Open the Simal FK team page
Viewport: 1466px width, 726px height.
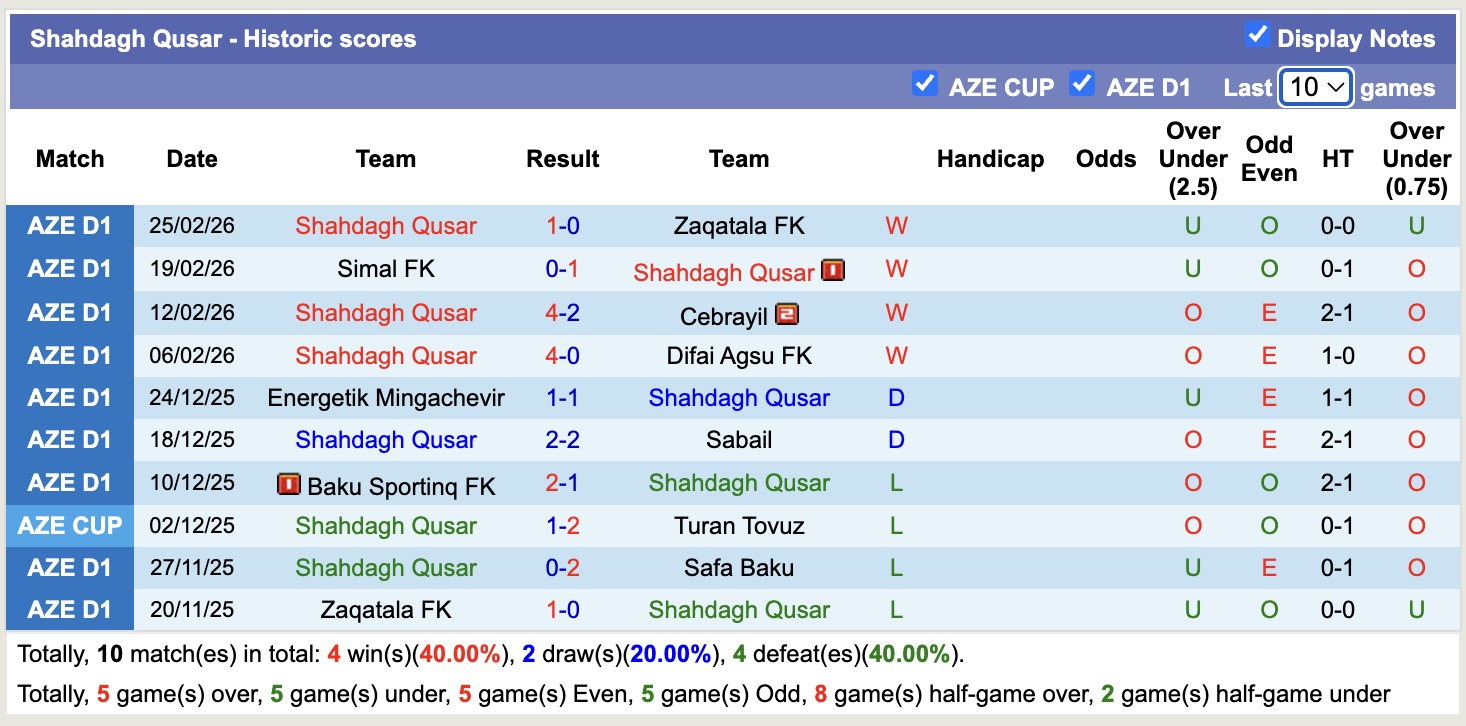point(386,268)
